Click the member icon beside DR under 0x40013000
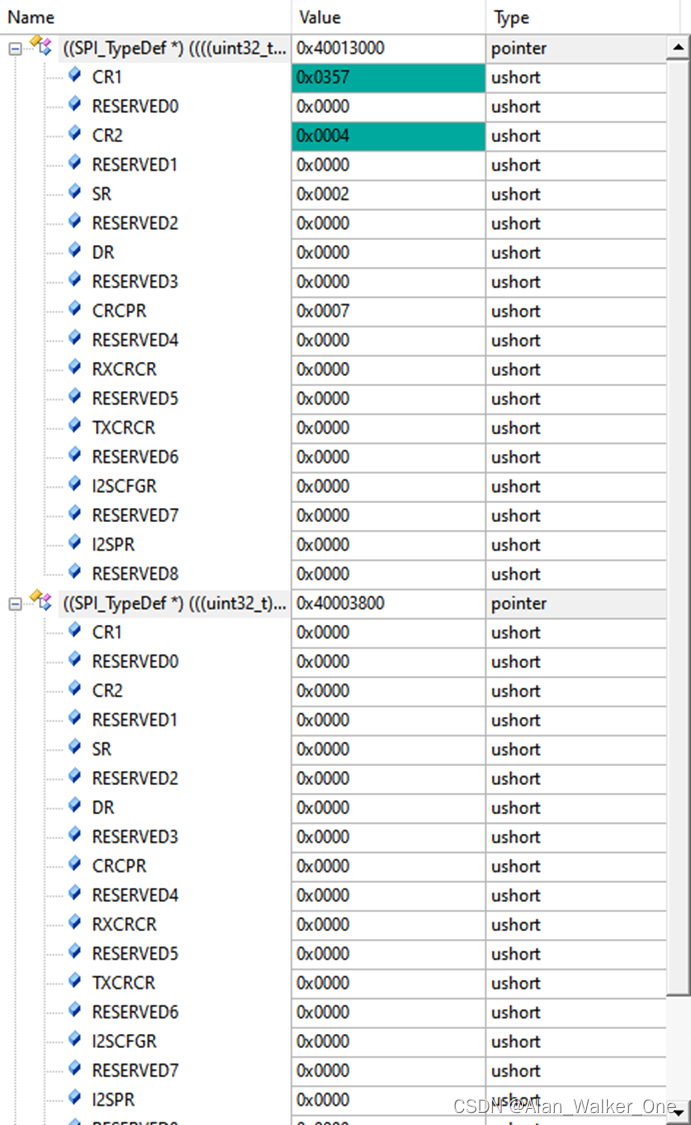 (x=75, y=250)
